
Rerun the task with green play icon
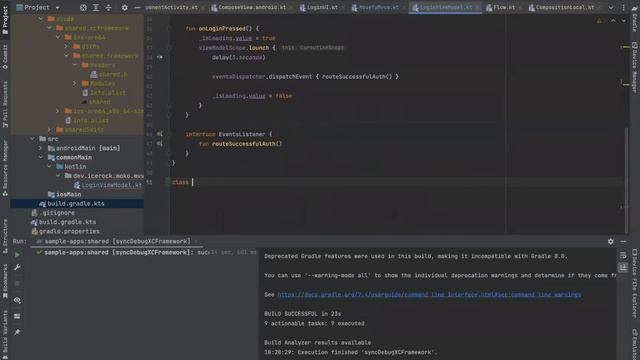click(x=17, y=255)
